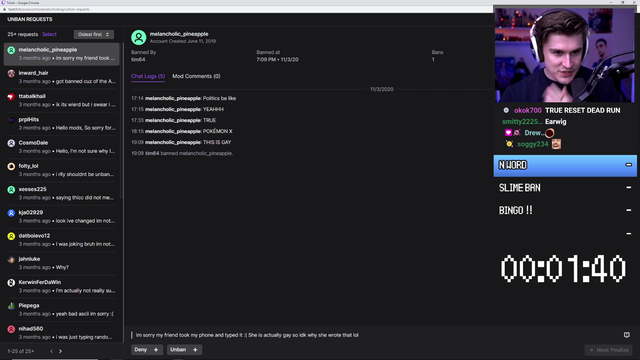Click CosmoDale avatar icon
This screenshot has height=360, width=640.
click(x=11, y=143)
